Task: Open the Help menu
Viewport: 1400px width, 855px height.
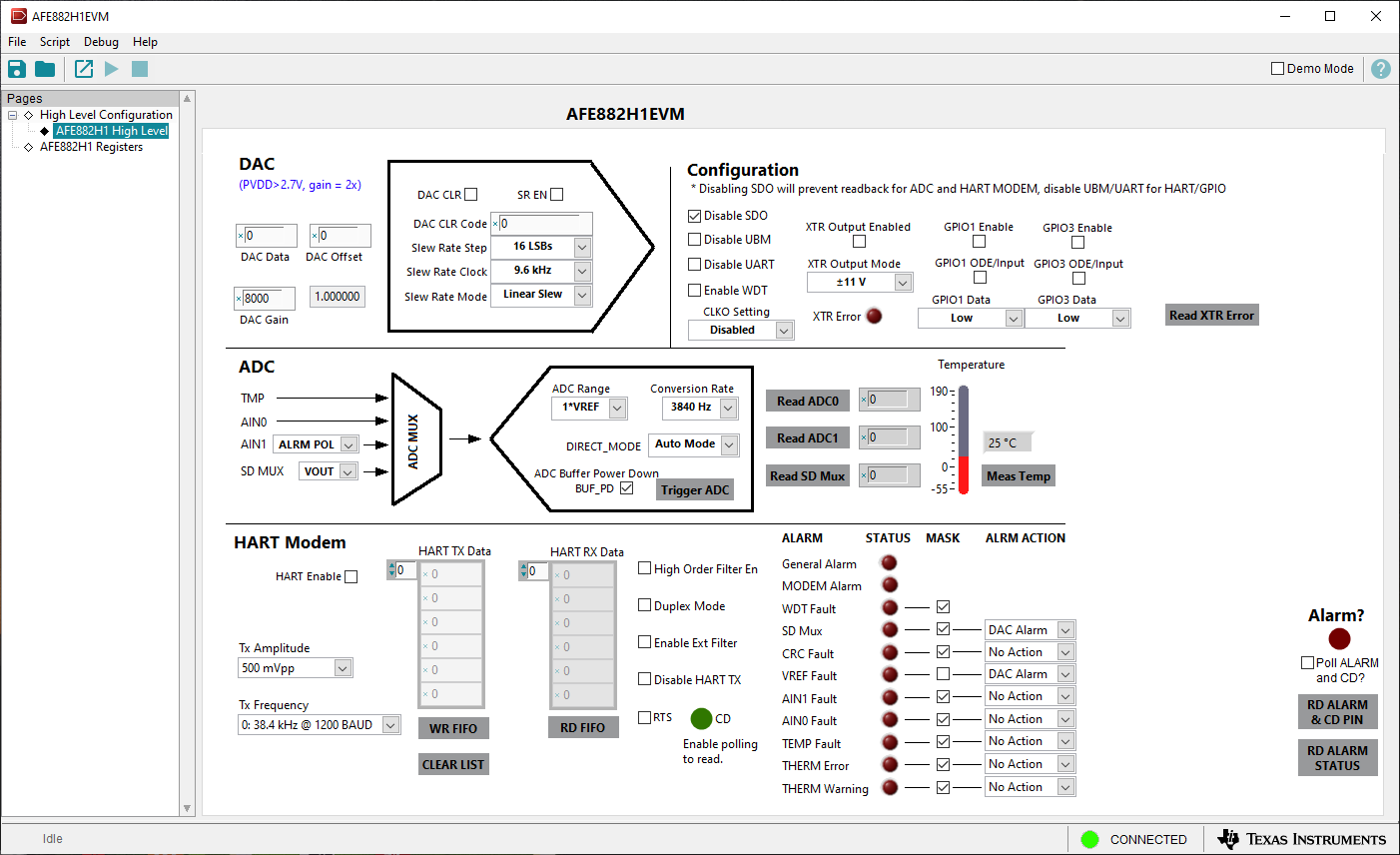Action: [x=145, y=42]
